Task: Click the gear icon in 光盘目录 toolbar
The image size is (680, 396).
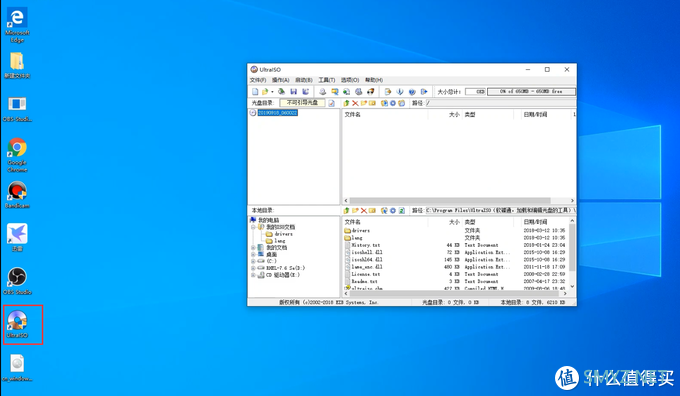Action: 393,103
